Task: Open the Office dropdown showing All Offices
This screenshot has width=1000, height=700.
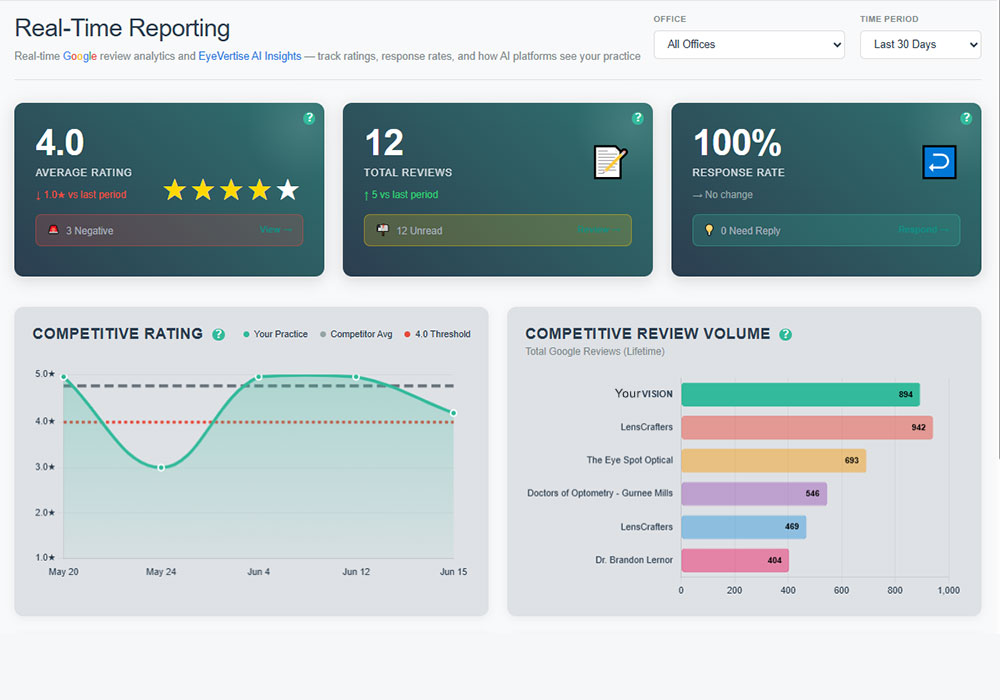Action: (x=749, y=45)
